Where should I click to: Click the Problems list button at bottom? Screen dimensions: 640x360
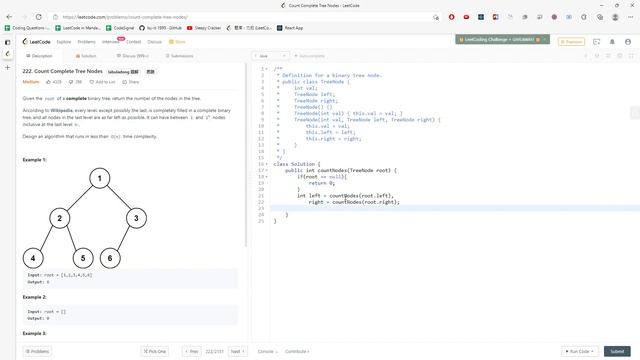point(37,351)
